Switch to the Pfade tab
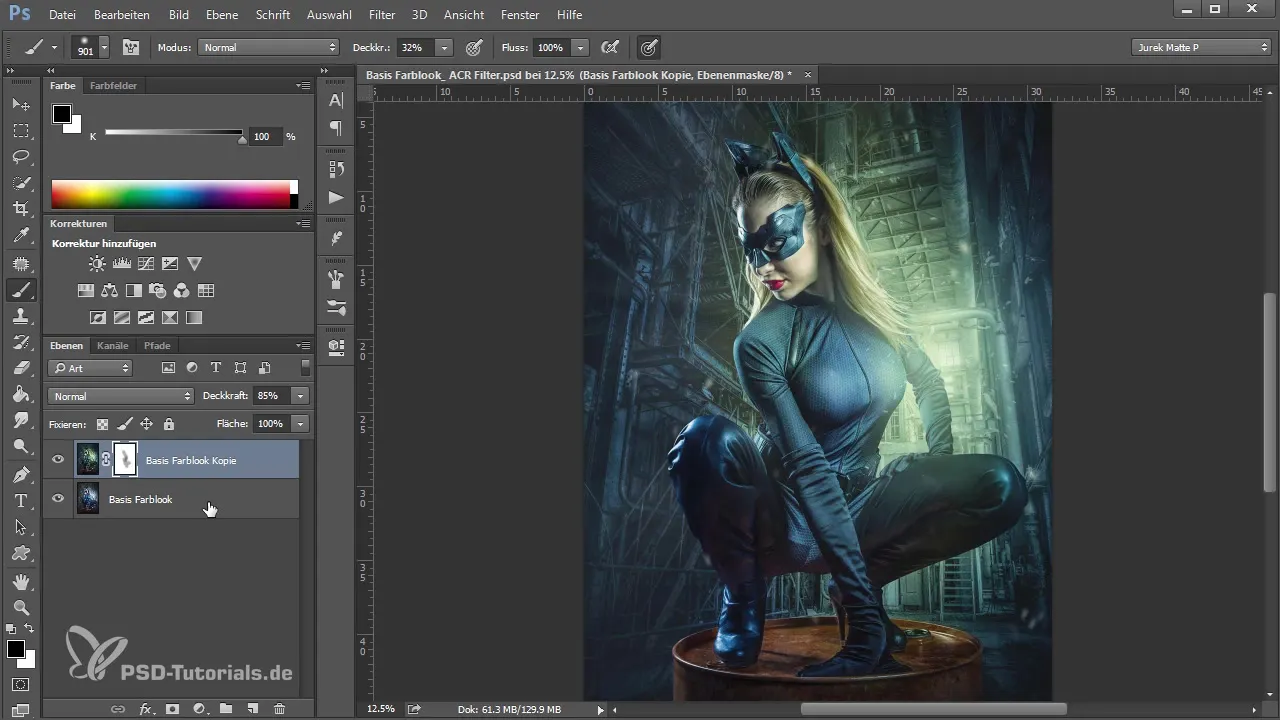The image size is (1280, 720). [x=157, y=345]
